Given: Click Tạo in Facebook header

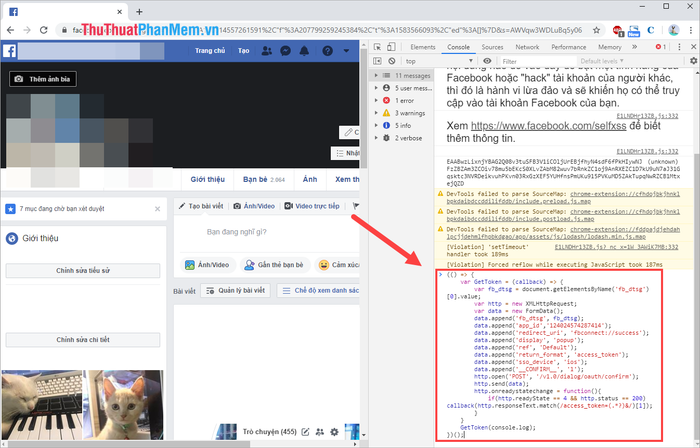Looking at the screenshot, I should pyautogui.click(x=243, y=51).
